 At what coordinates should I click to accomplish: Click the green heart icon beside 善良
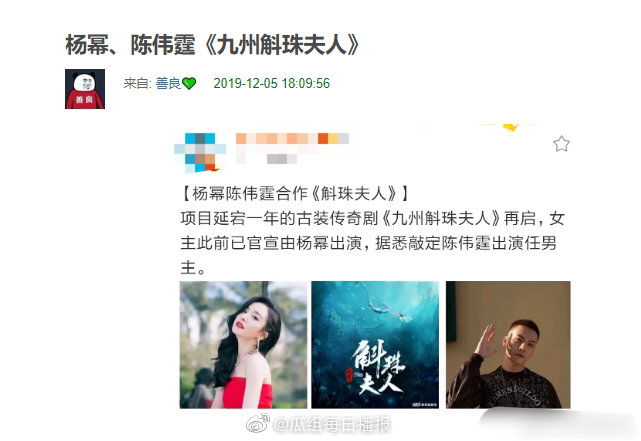(x=189, y=83)
